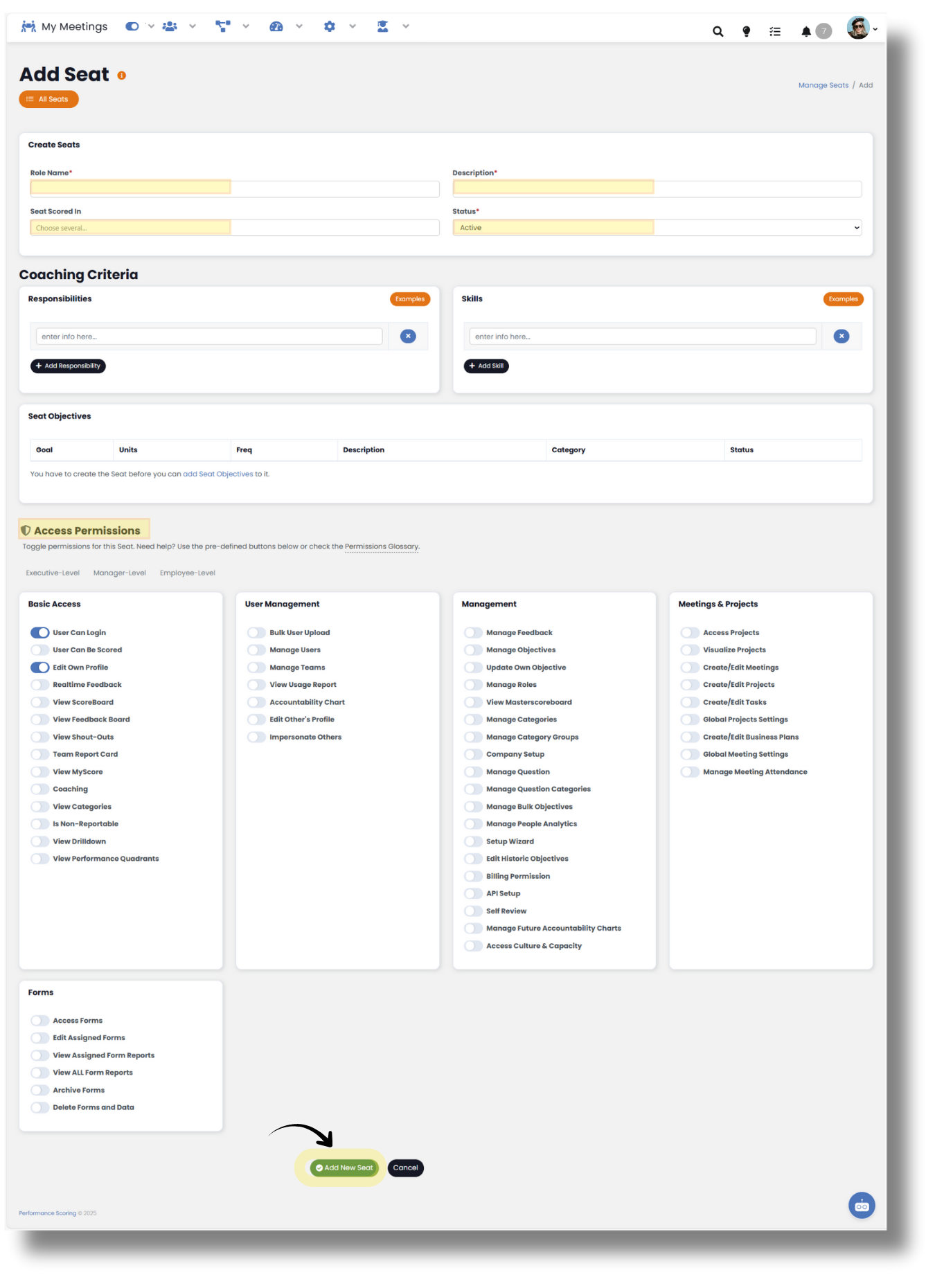Enable Manage Feedback toggle
This screenshot has height=1288, width=935.
473,633
